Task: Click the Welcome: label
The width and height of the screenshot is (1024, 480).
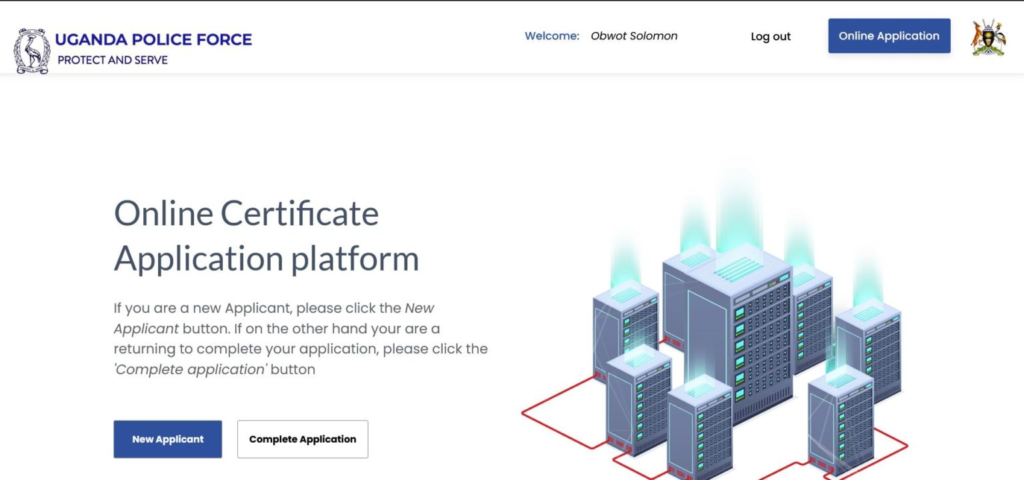Action: (552, 36)
